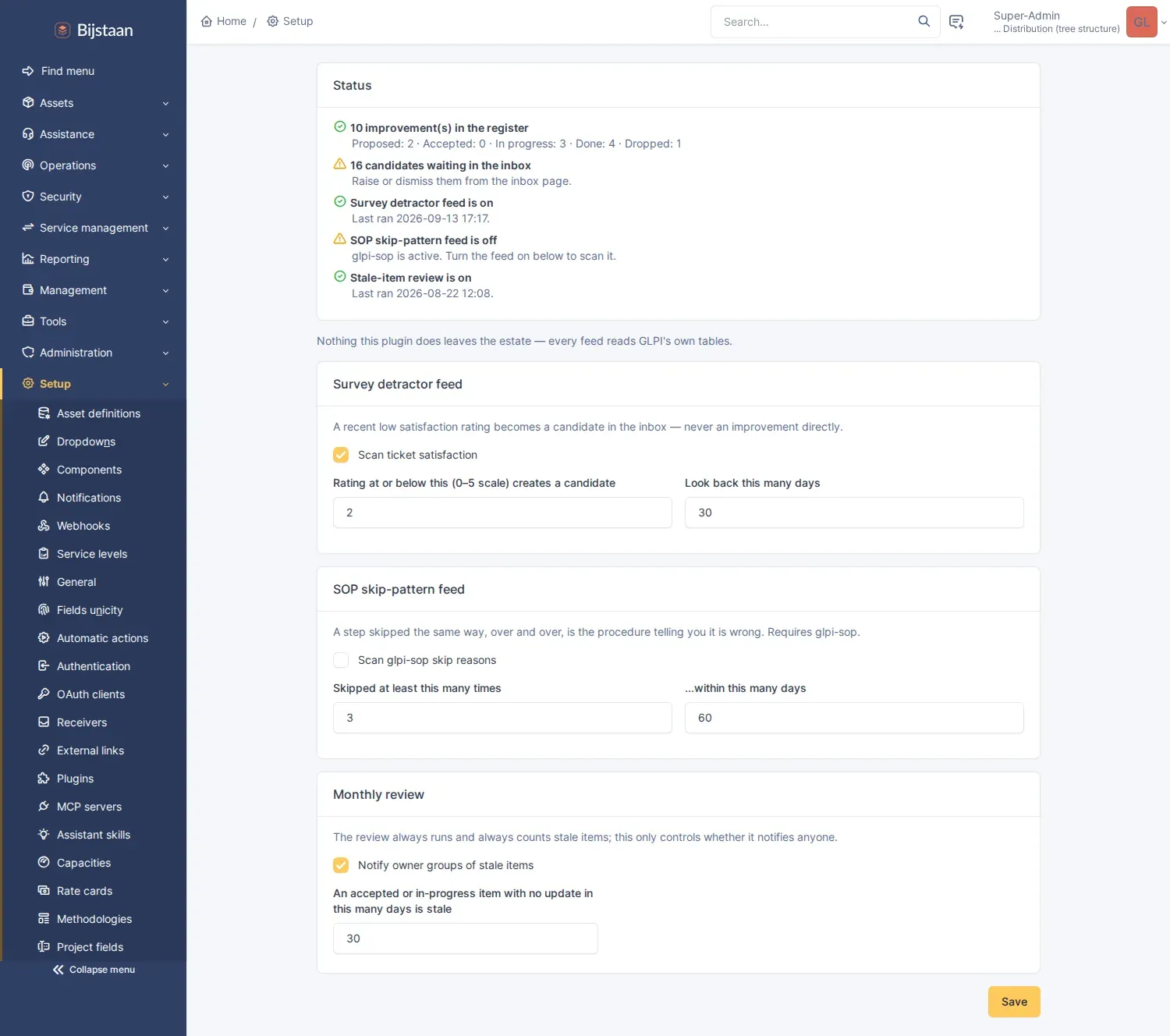This screenshot has width=1170, height=1036.
Task: Open the user profile dropdown arrow
Action: tap(1164, 23)
